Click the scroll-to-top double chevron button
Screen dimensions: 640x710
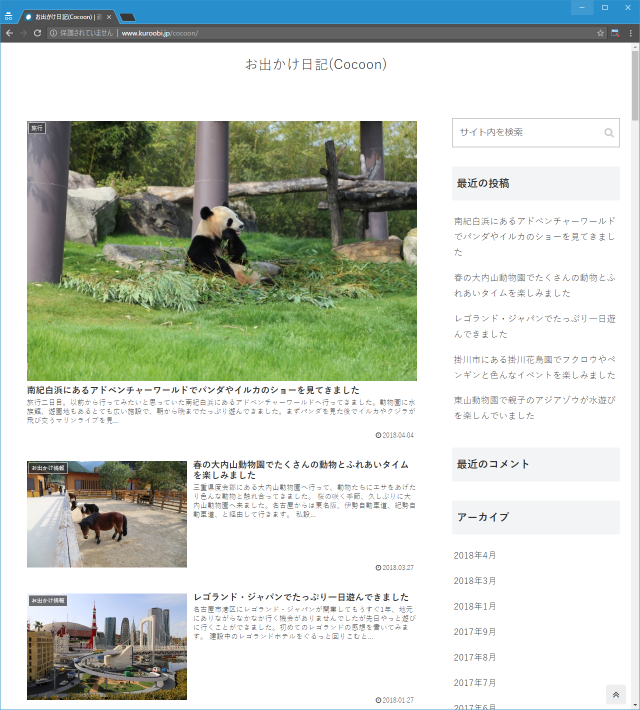coord(616,695)
